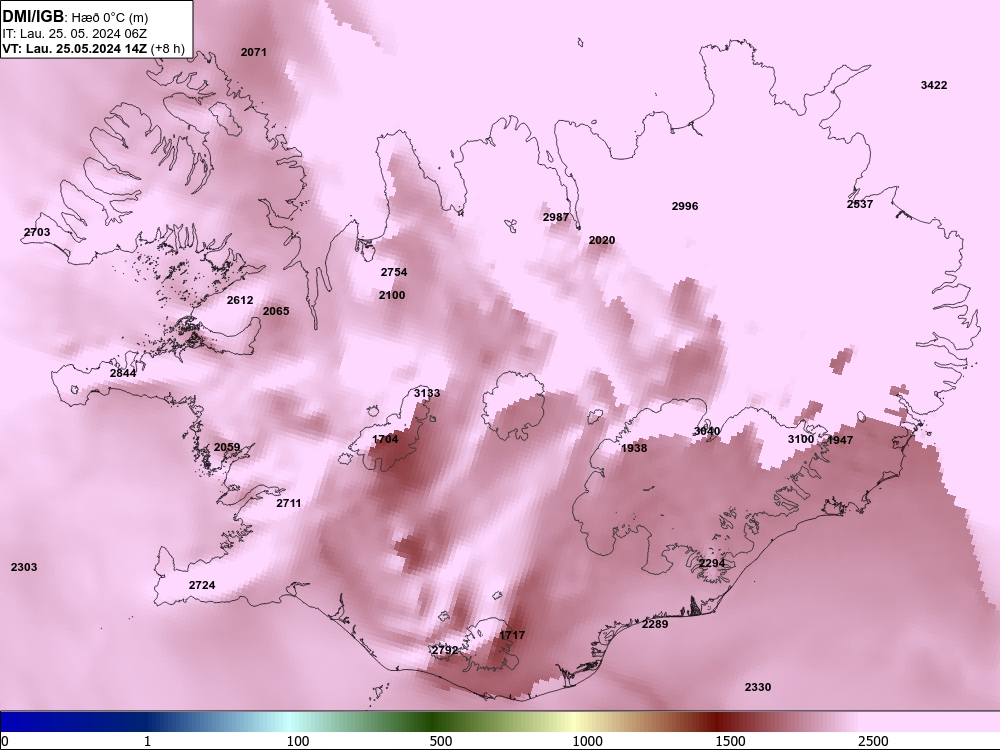
Task: Click the map value 2792
Action: pyautogui.click(x=445, y=651)
